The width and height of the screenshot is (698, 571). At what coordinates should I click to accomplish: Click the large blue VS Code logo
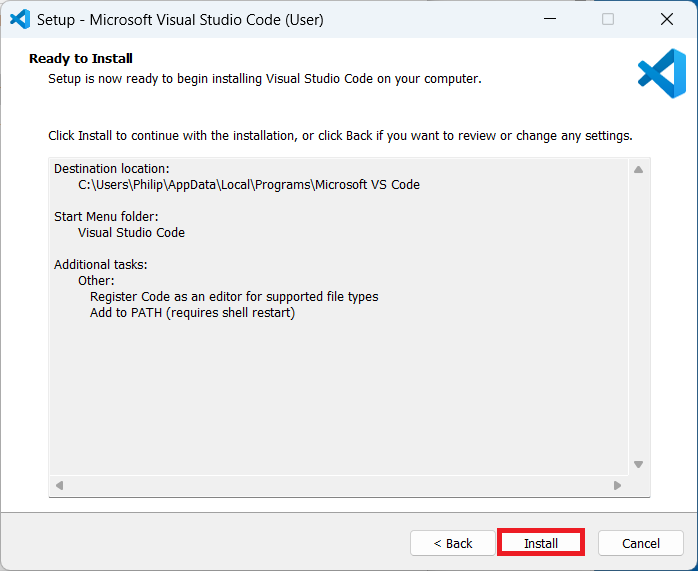point(661,74)
